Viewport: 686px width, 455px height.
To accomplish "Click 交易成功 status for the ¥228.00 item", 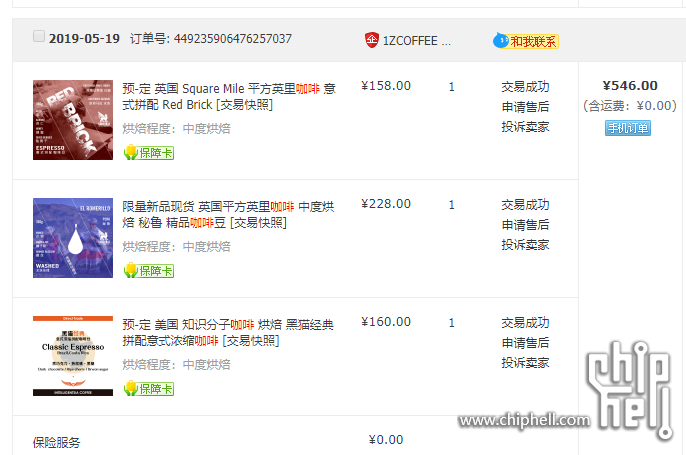I will pos(525,205).
